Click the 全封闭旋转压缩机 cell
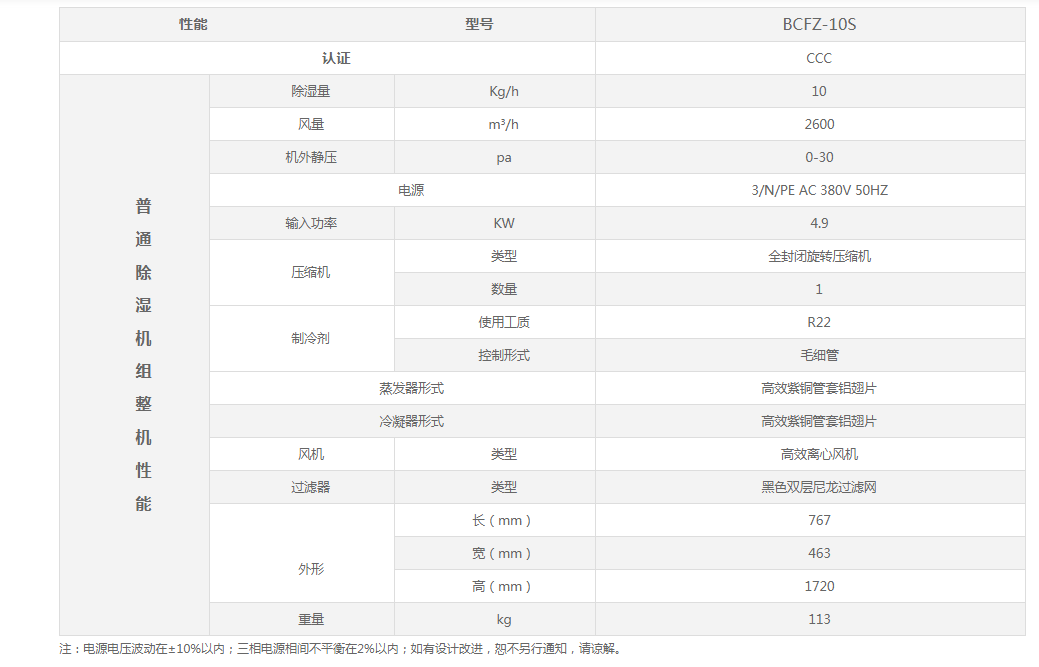The height and width of the screenshot is (667, 1039). pos(819,256)
